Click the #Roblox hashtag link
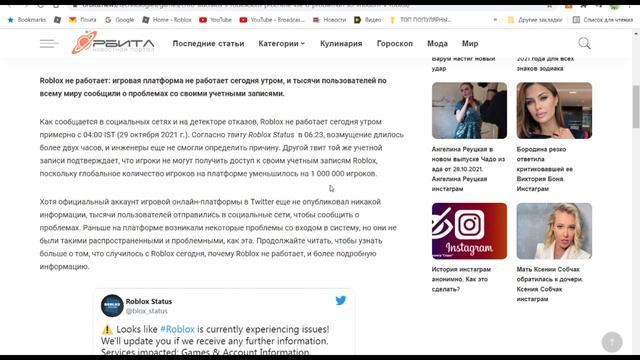640x360 pixels. (x=177, y=329)
